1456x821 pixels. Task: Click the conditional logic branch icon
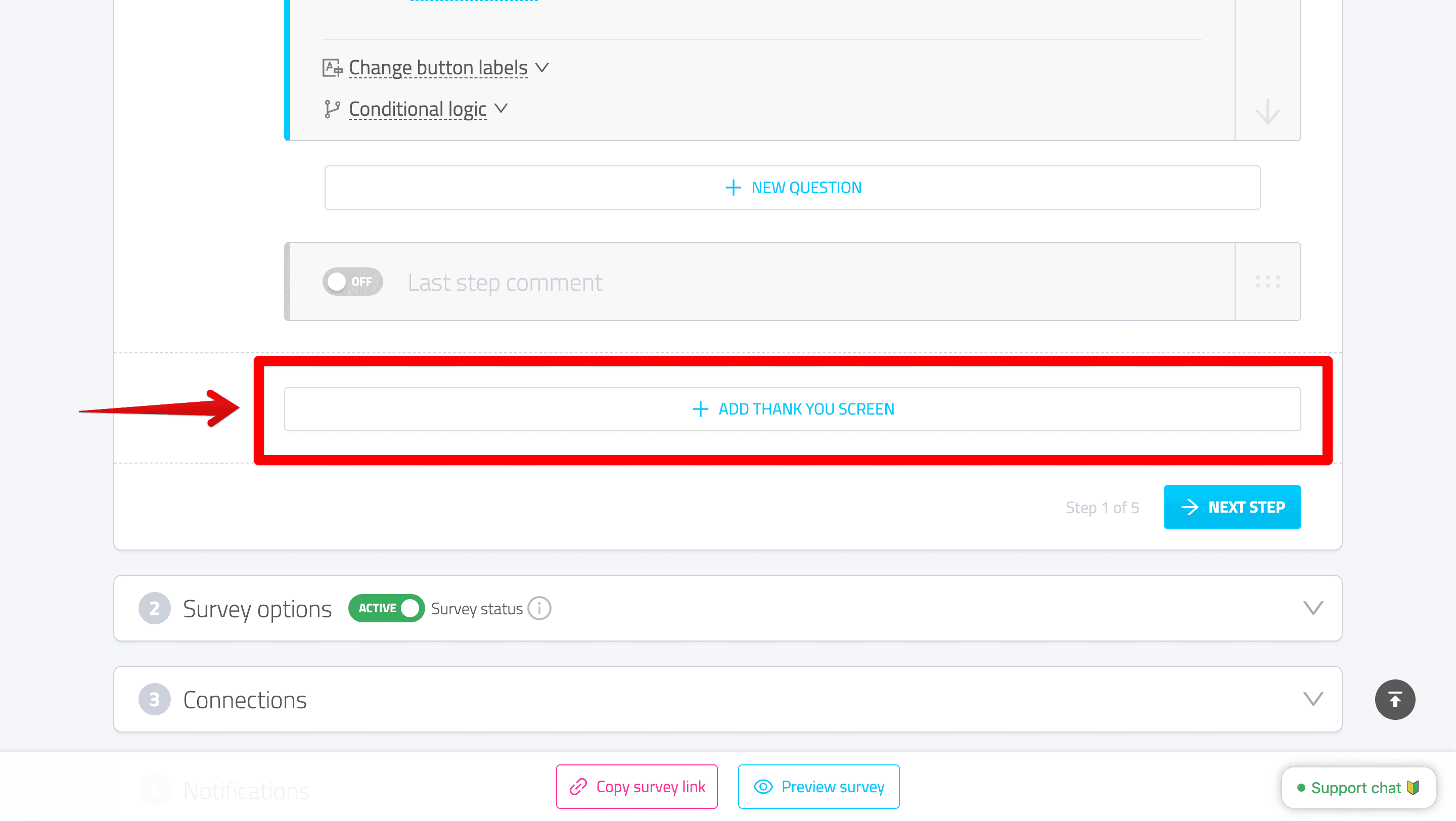tap(331, 109)
